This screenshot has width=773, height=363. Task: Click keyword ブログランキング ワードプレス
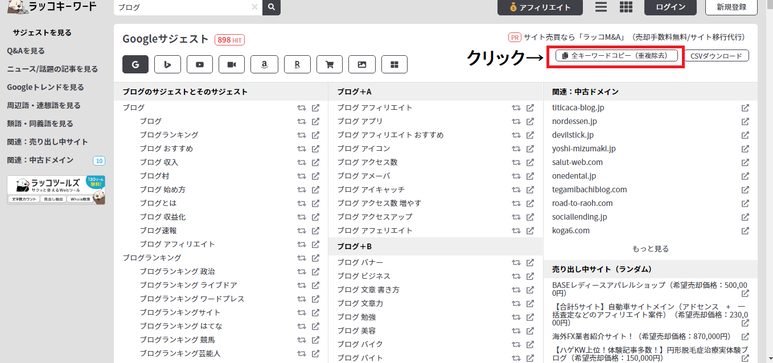(192, 299)
